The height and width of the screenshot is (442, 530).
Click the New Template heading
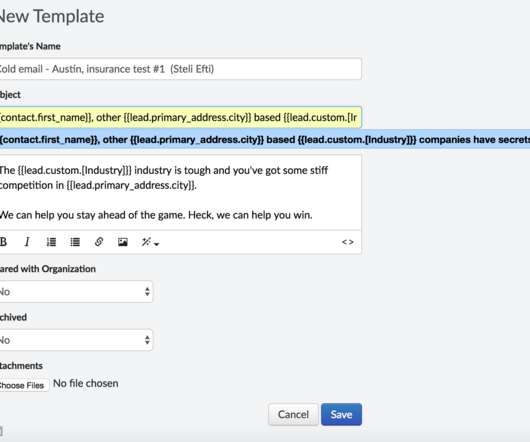click(51, 16)
